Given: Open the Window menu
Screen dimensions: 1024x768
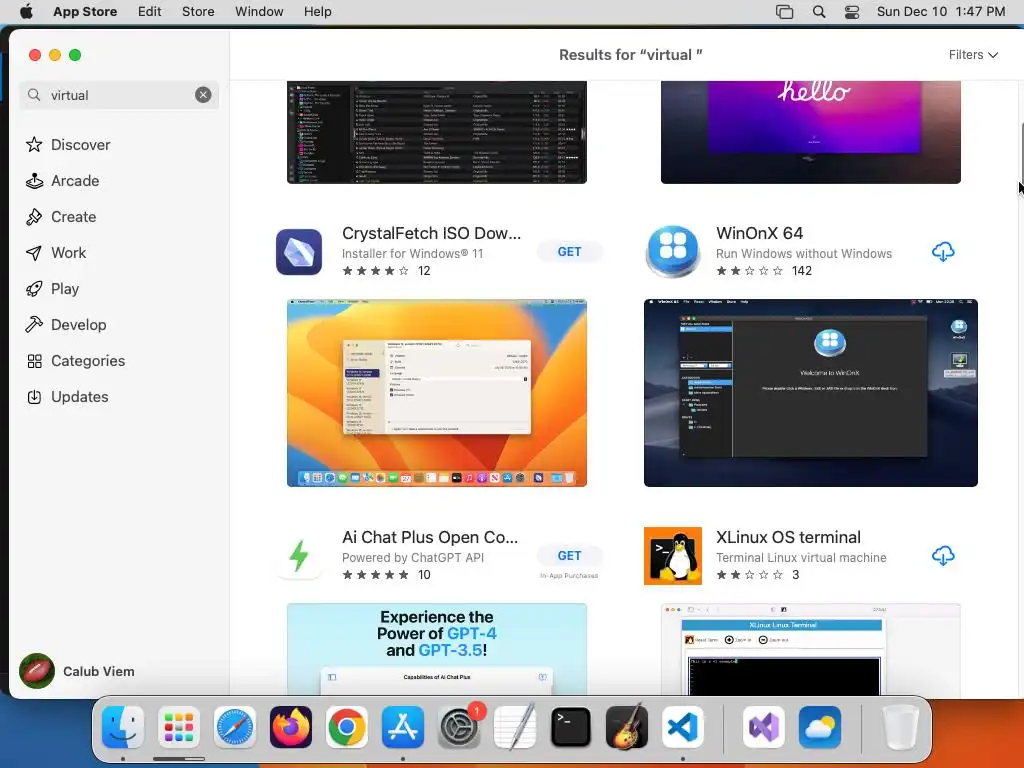Looking at the screenshot, I should click(x=259, y=12).
